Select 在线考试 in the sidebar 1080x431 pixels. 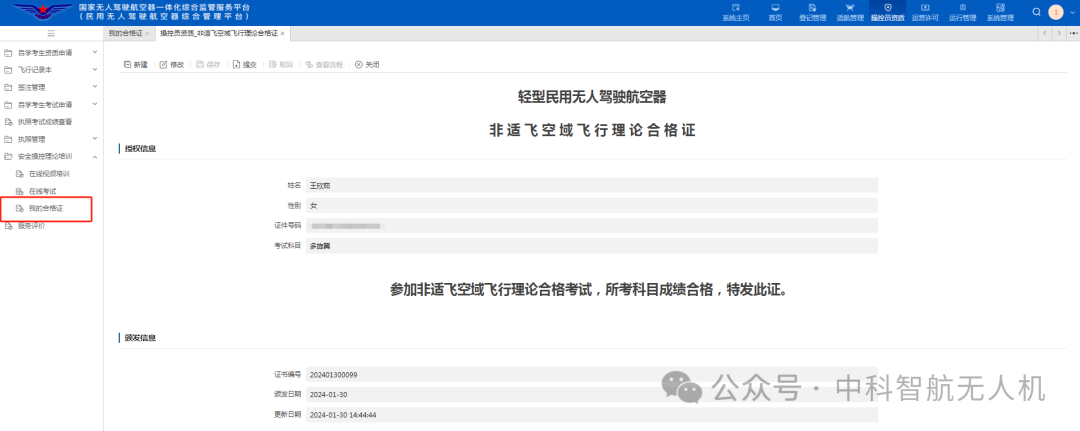(x=42, y=191)
